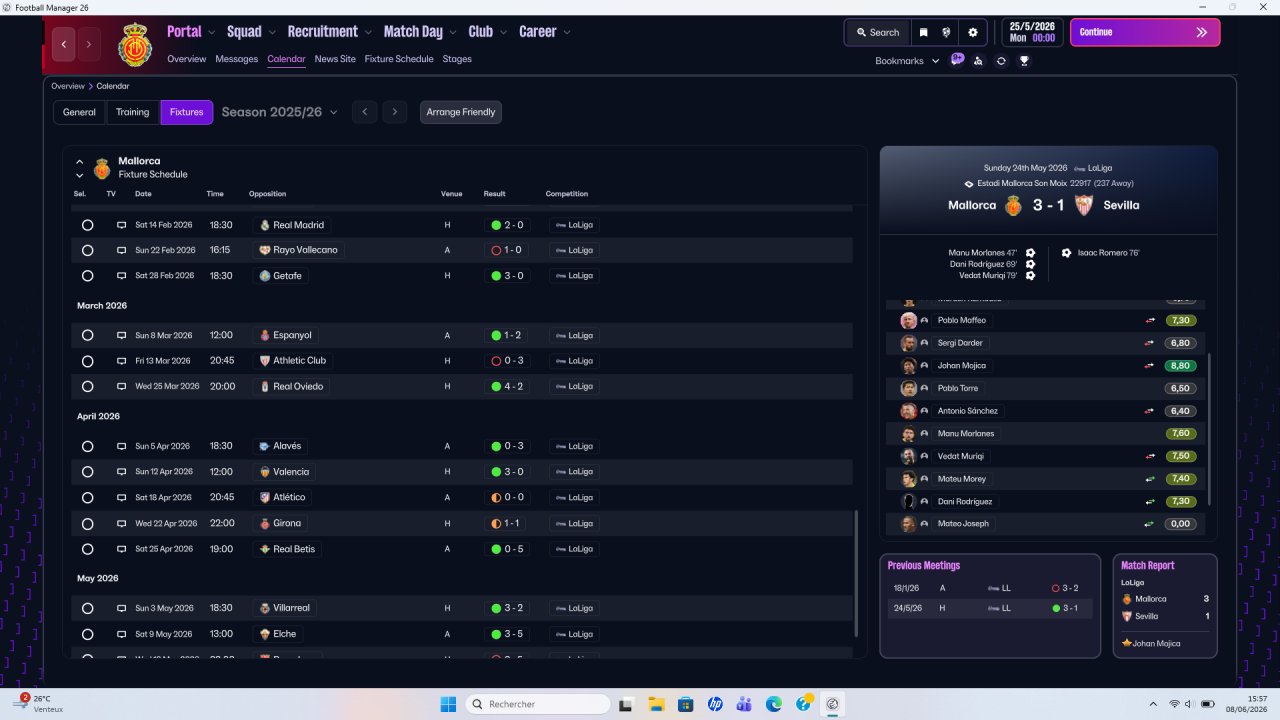Open the Messages sub-tab

(236, 59)
